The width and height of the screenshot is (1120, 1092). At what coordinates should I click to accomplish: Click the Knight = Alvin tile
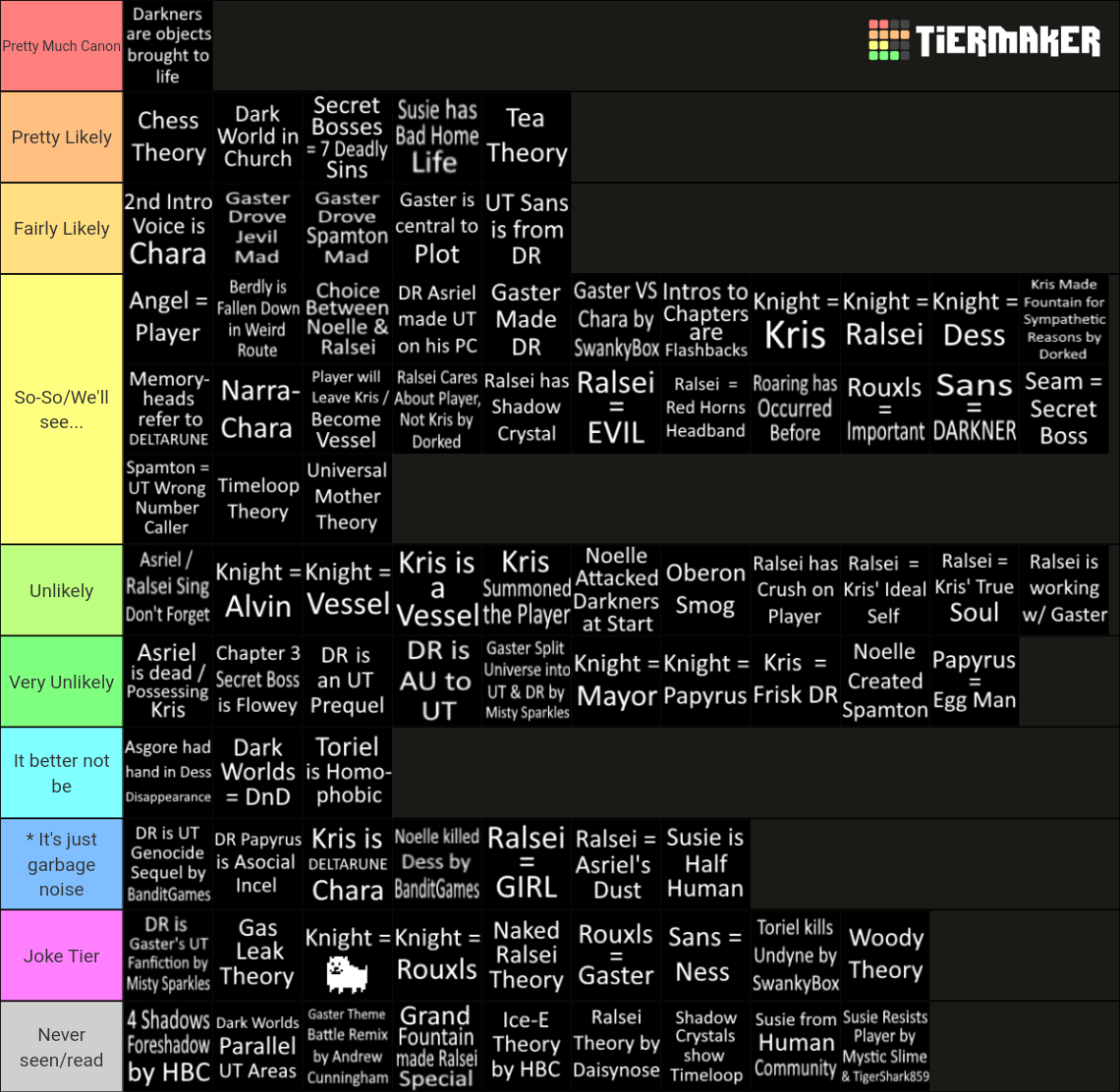[x=257, y=590]
